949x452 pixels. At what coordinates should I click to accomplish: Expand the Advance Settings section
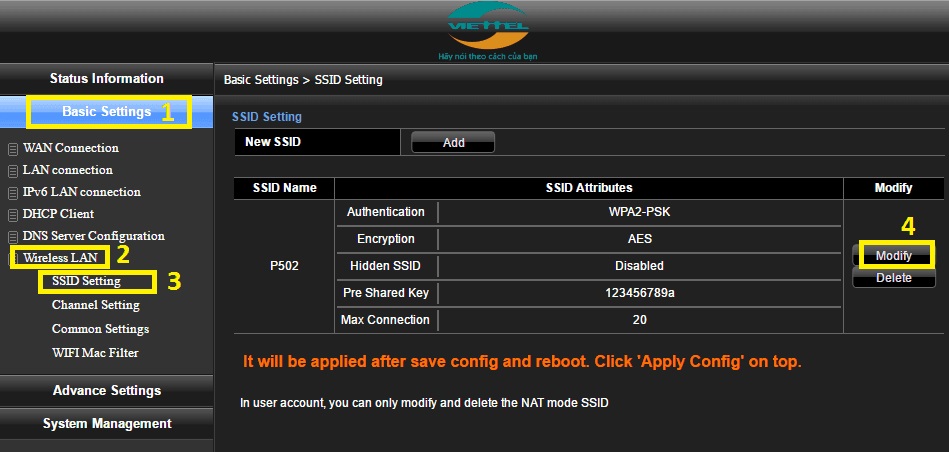point(106,391)
